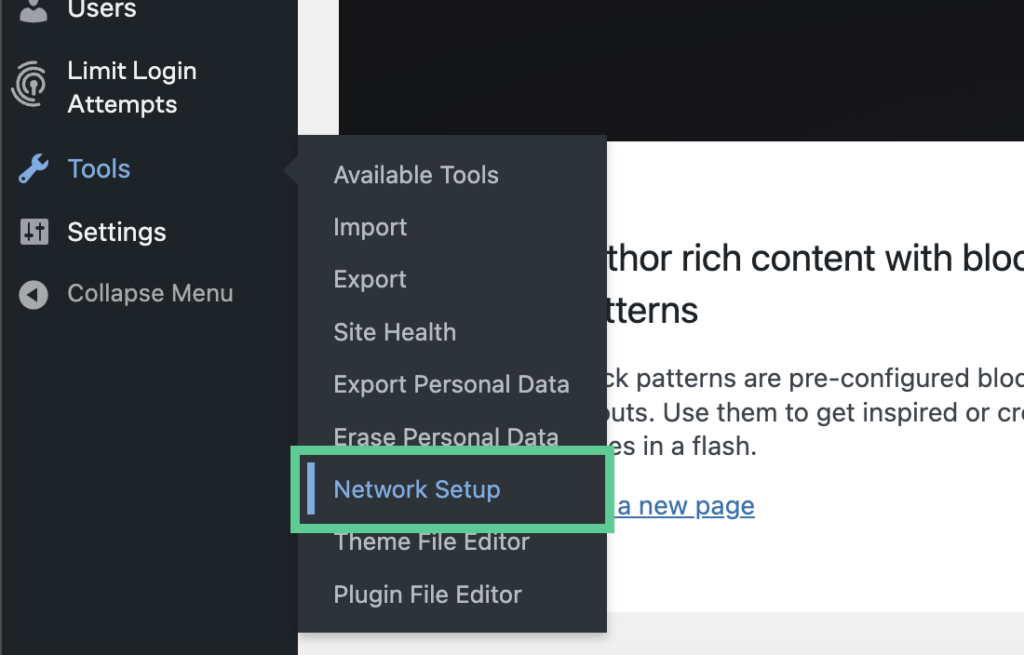Follow the 'a new page' link

[683, 506]
